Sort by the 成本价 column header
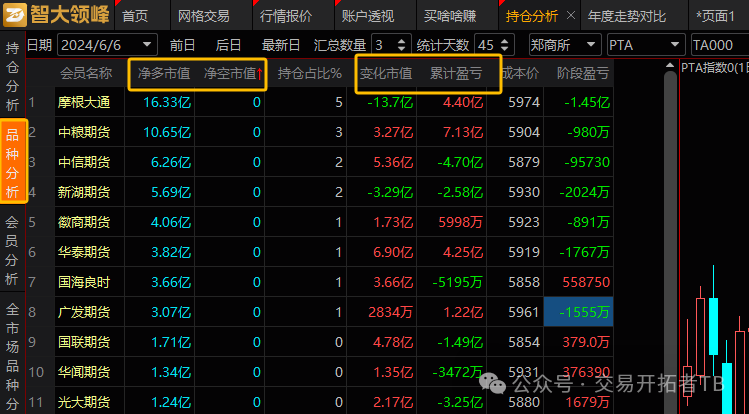 520,74
